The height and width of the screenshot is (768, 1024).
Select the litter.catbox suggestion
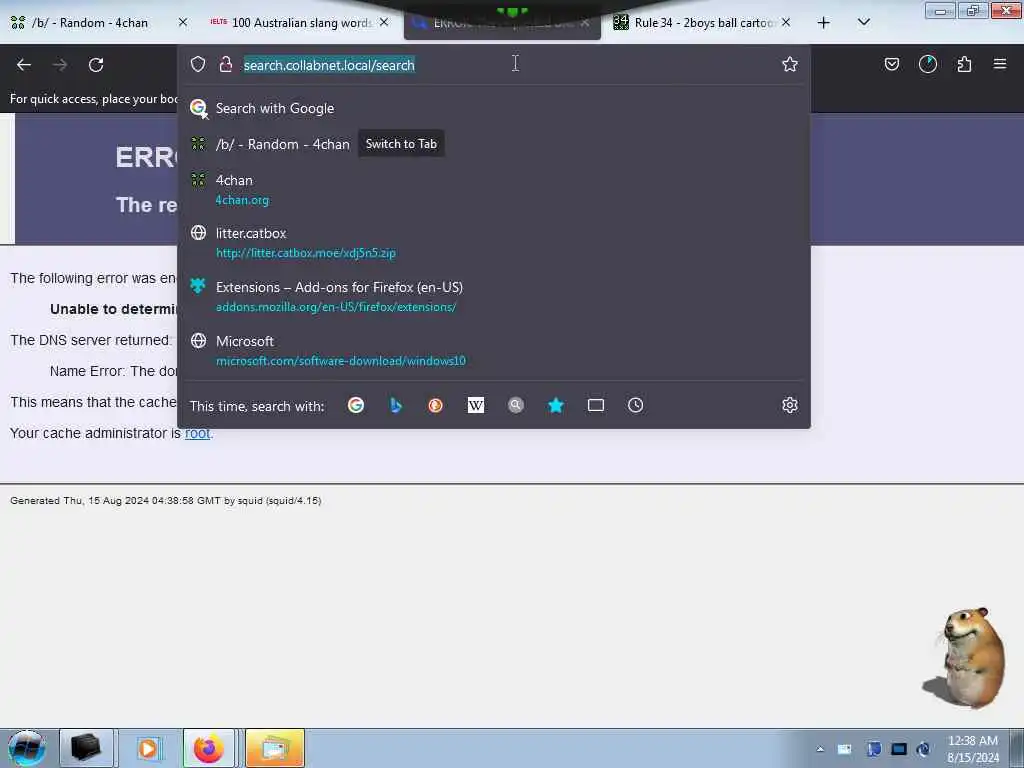click(x=494, y=243)
